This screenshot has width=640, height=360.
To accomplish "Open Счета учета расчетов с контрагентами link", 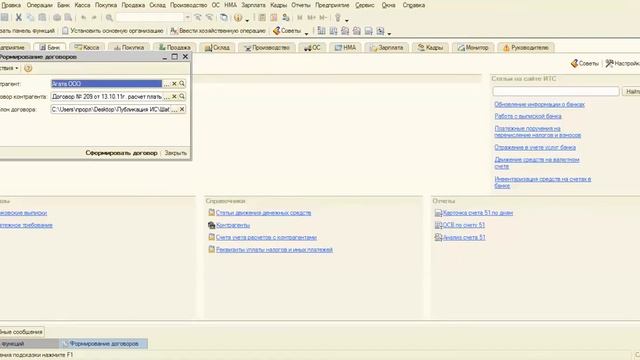I will point(266,237).
